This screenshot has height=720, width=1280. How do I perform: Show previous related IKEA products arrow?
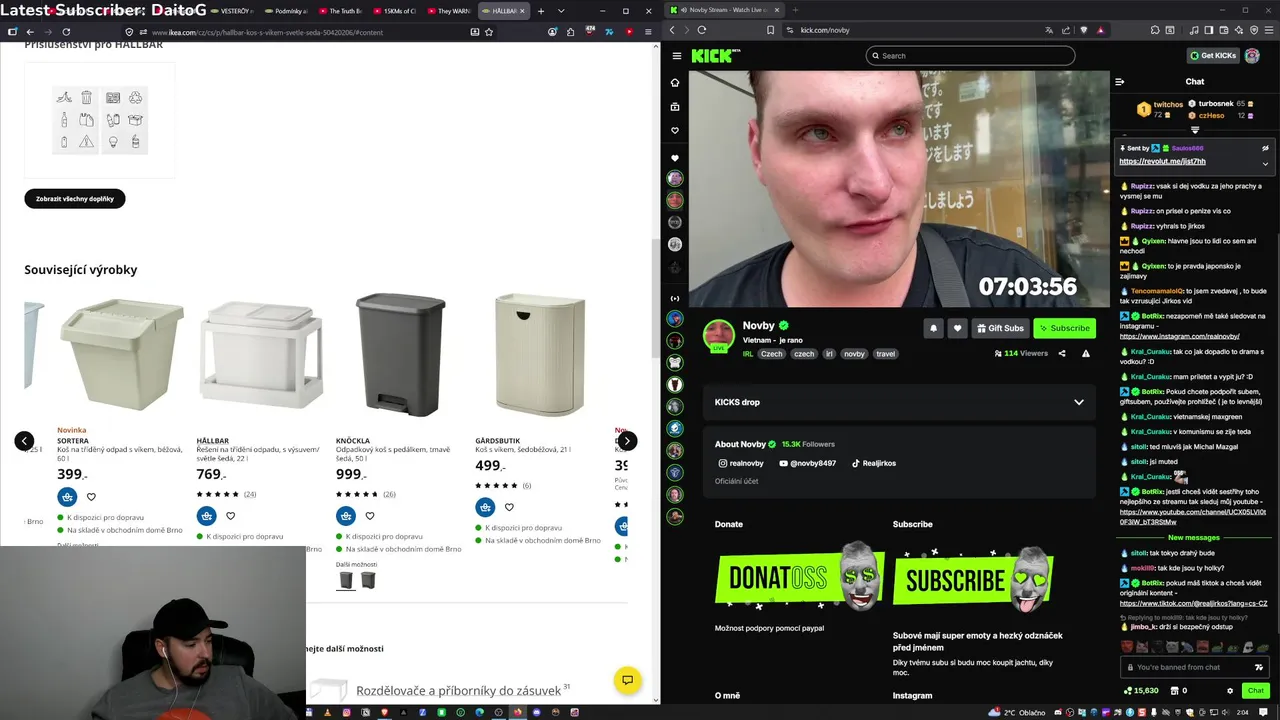pos(24,440)
